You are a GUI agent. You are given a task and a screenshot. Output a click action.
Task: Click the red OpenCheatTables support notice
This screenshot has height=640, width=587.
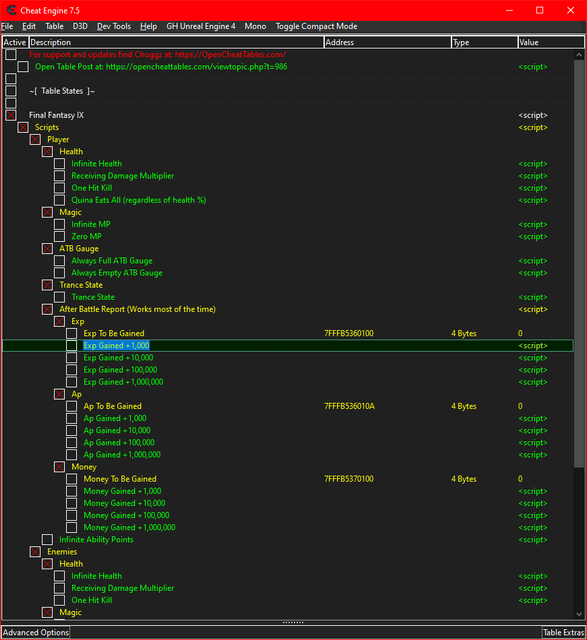coord(157,54)
